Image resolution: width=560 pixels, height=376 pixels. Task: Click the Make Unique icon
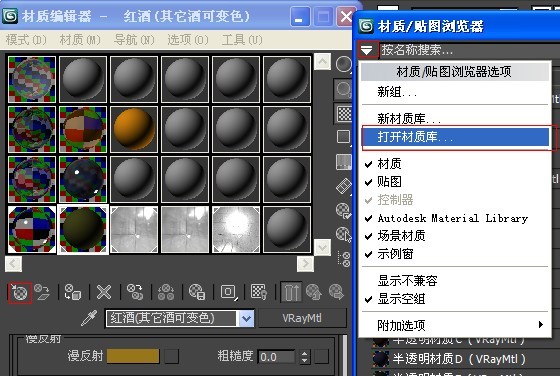coord(166,292)
